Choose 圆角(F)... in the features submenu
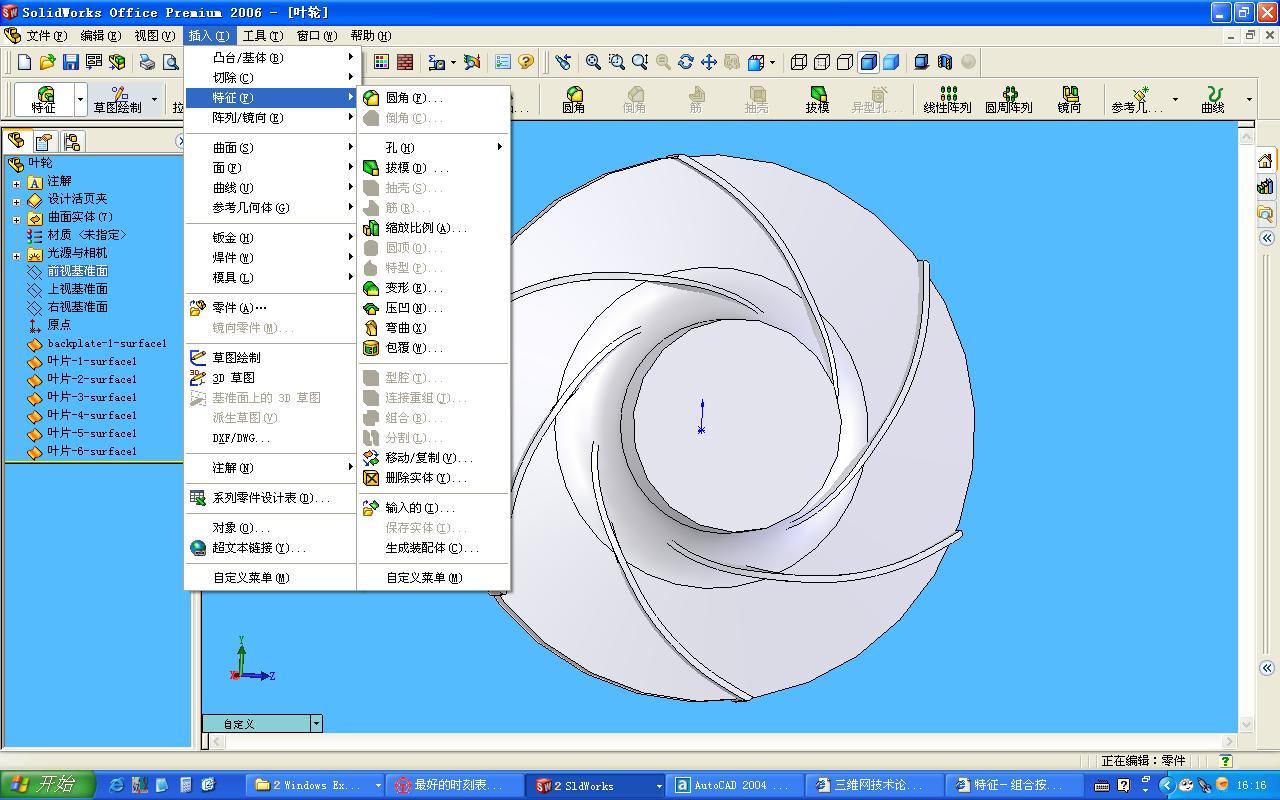Viewport: 1280px width, 800px height. [434, 98]
